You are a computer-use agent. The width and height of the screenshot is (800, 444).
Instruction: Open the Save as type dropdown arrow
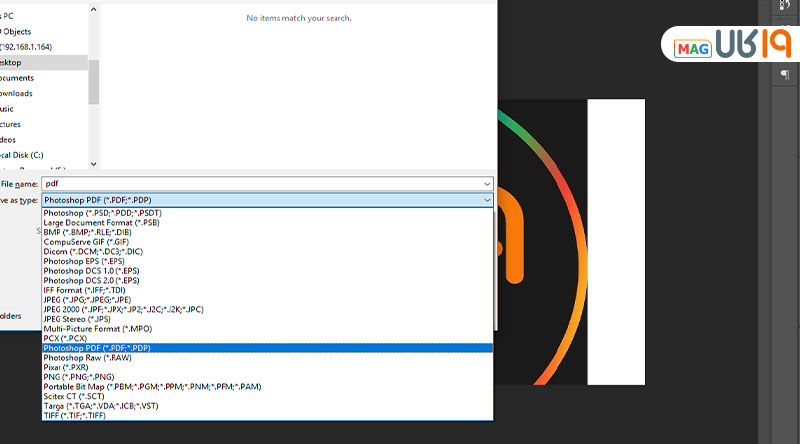click(486, 200)
